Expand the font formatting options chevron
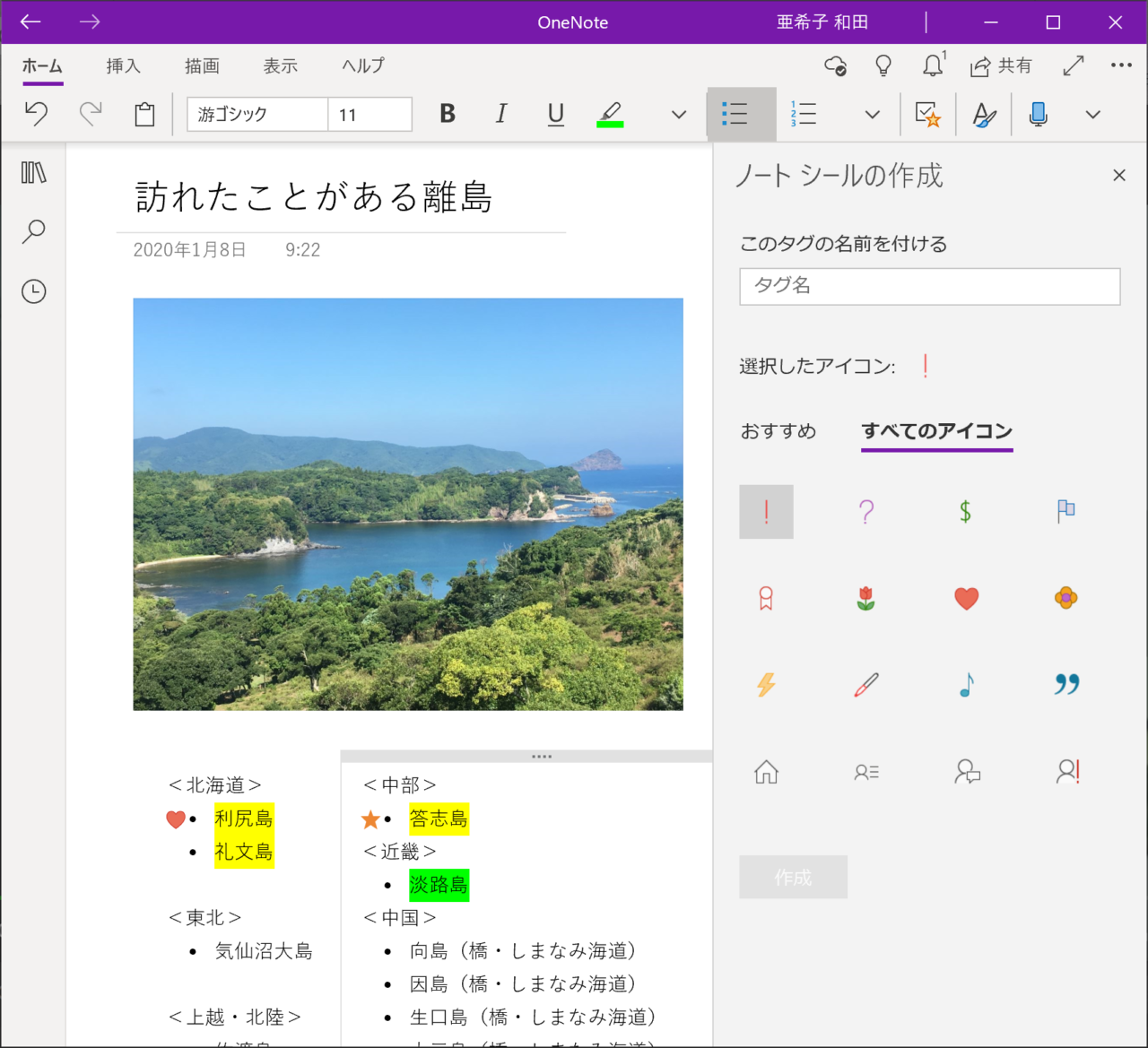Screen dimensions: 1148x1048 (679, 115)
